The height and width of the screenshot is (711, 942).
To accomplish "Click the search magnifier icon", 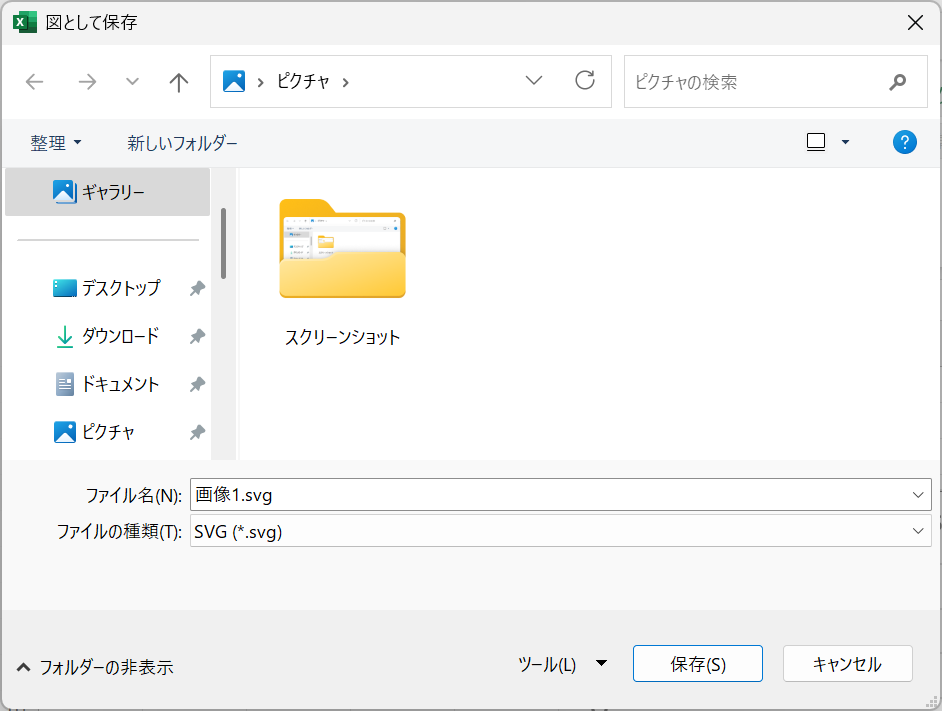I will coord(897,82).
